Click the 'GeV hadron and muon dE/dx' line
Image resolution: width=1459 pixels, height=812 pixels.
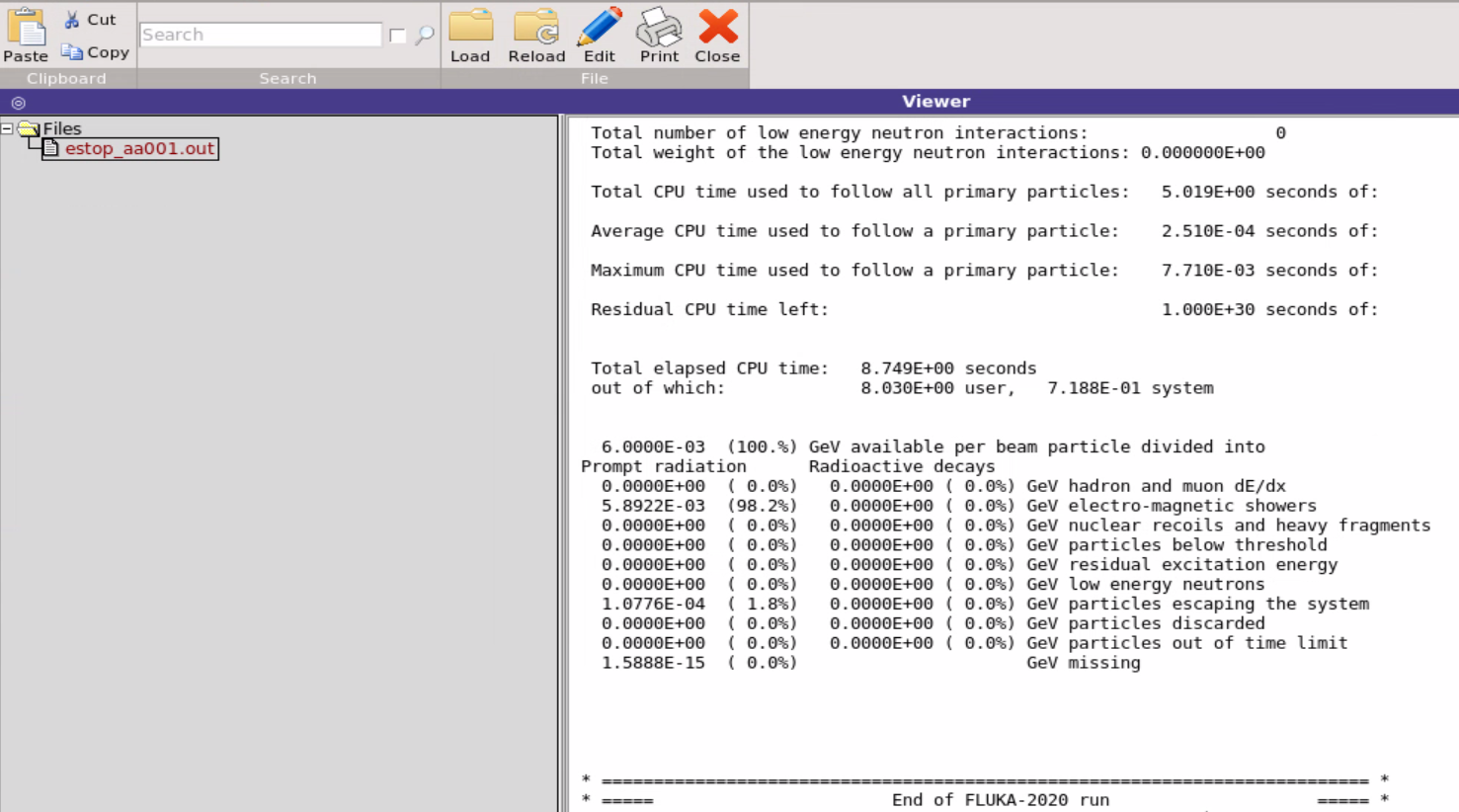[1156, 486]
